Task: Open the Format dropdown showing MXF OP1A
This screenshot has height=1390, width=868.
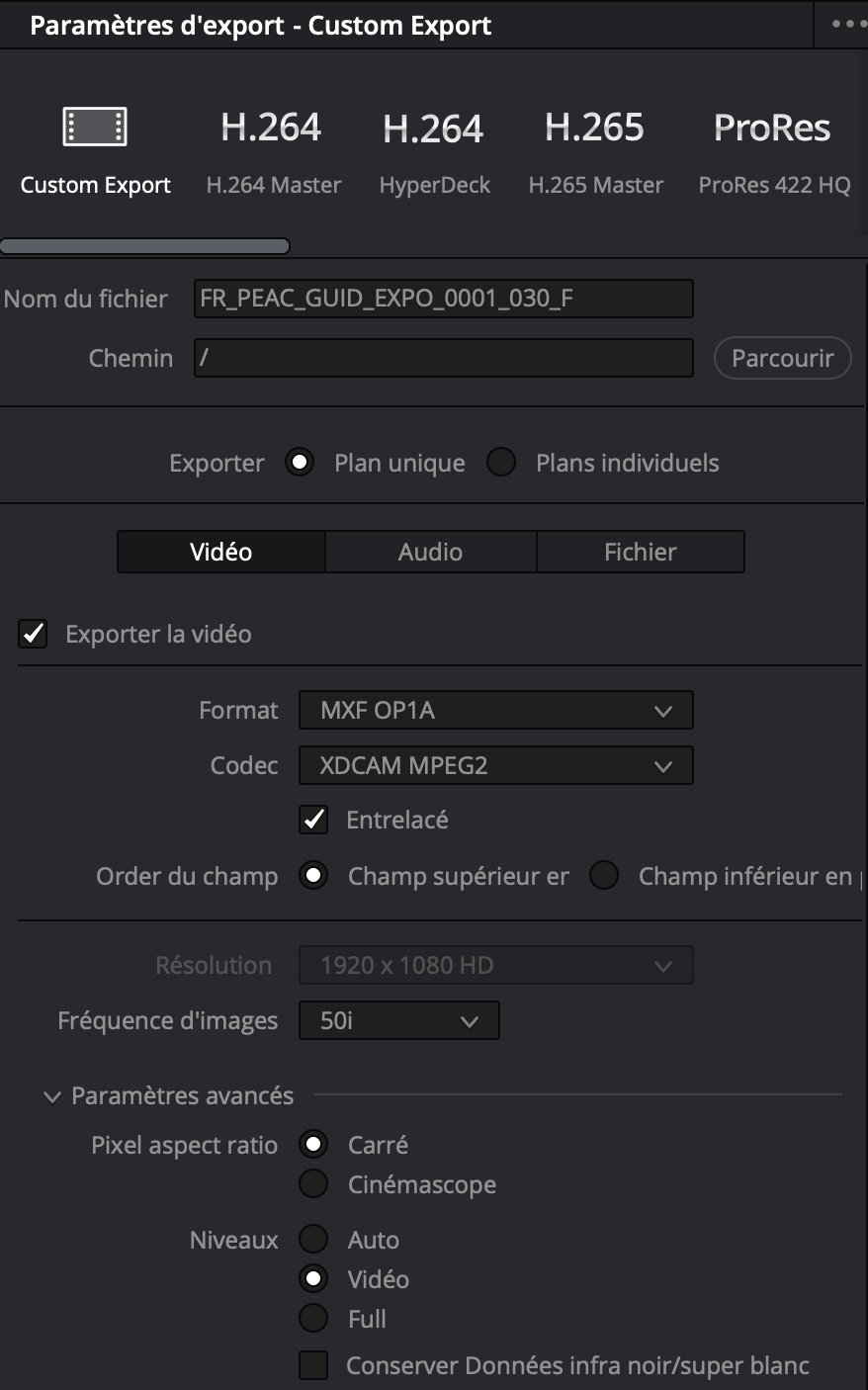Action: click(495, 710)
